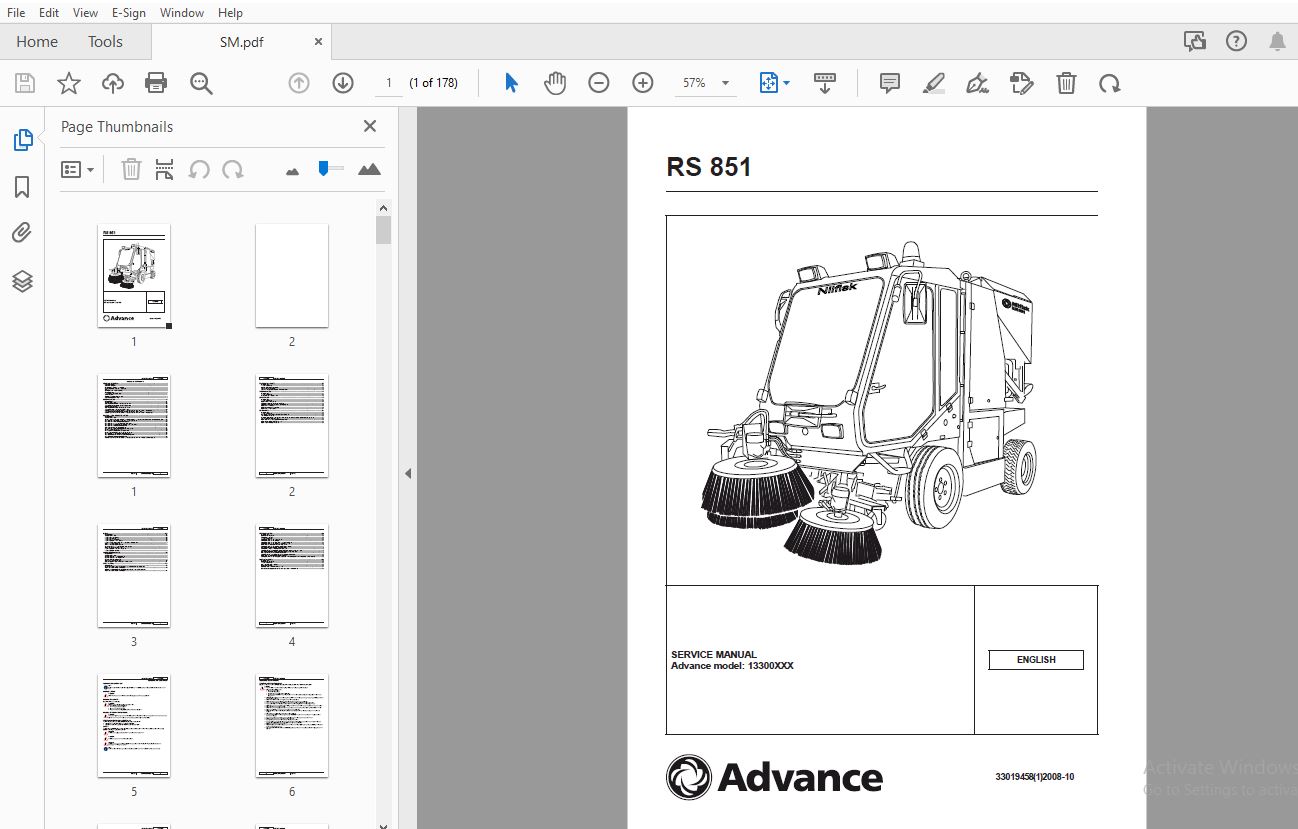Open the E-Sign menu

click(x=129, y=12)
